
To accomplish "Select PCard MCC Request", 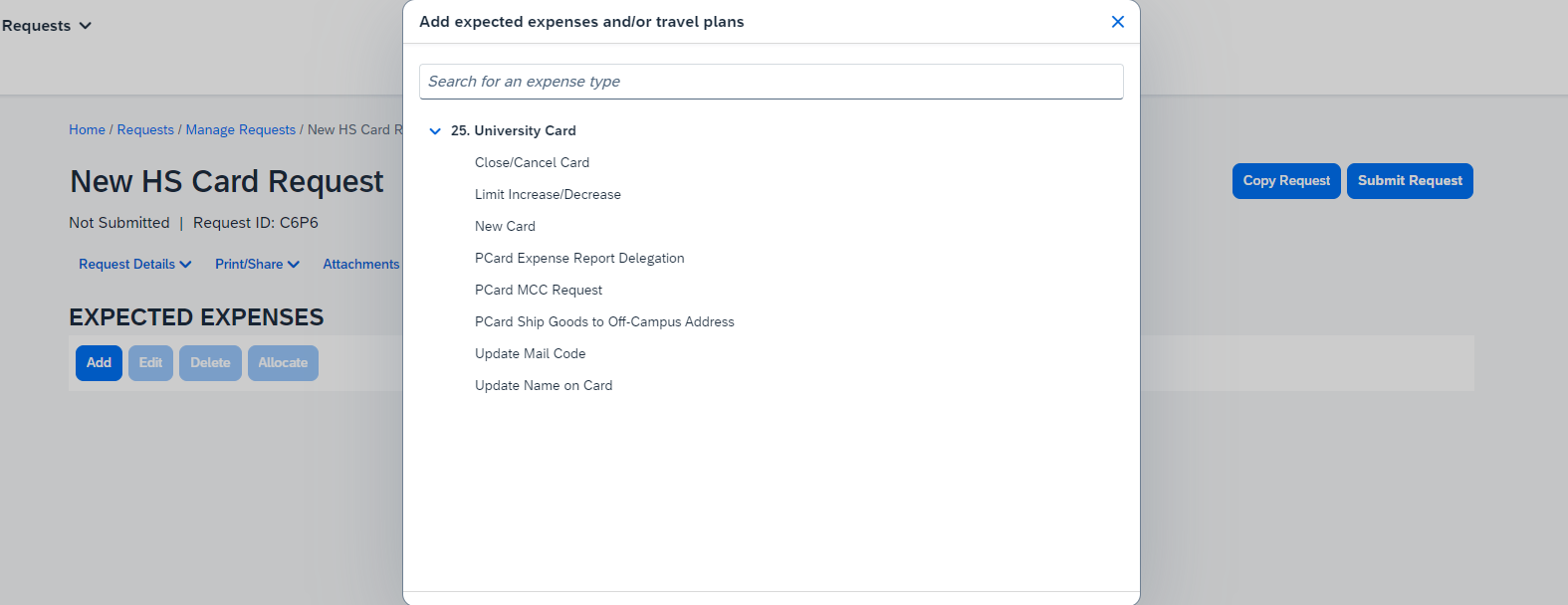I will pyautogui.click(x=539, y=291).
